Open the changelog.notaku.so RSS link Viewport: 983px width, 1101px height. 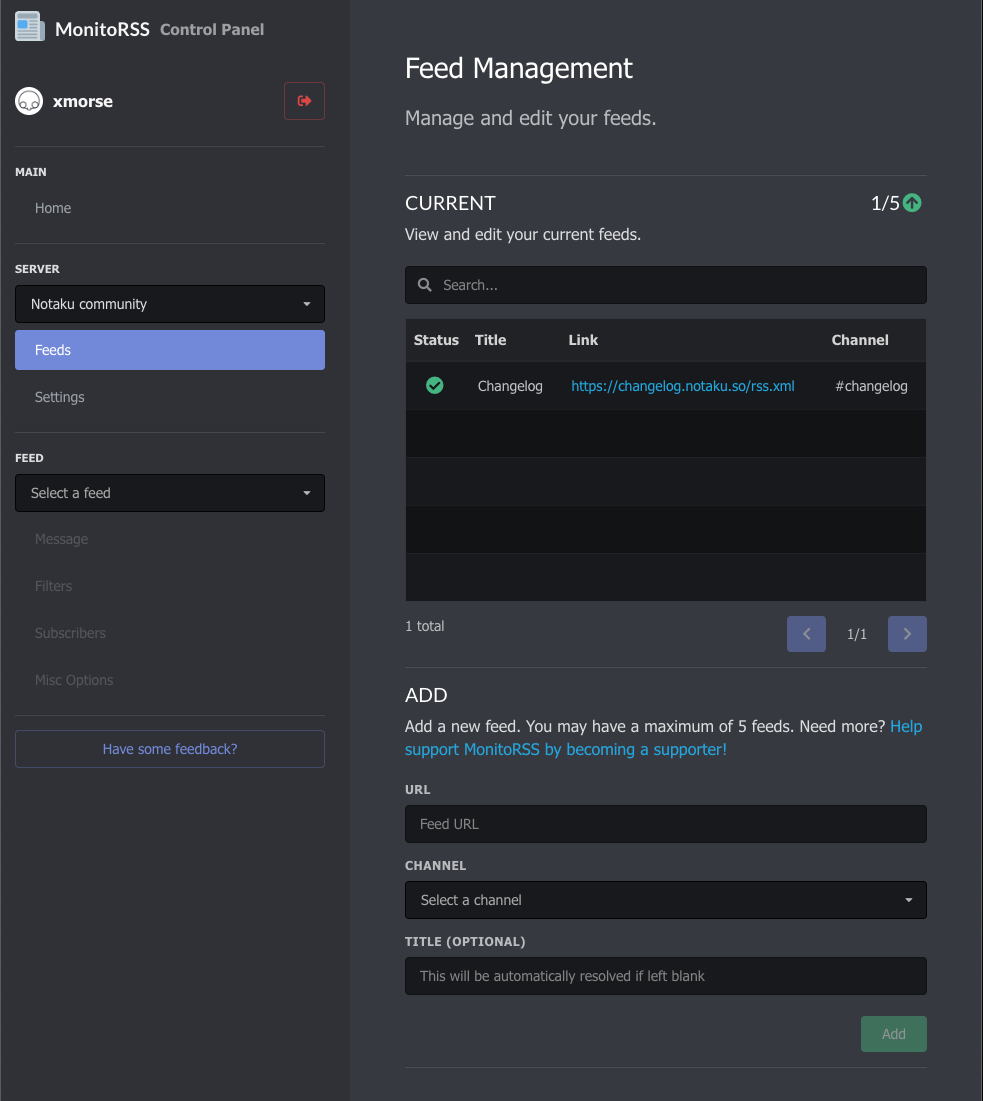pyautogui.click(x=682, y=385)
